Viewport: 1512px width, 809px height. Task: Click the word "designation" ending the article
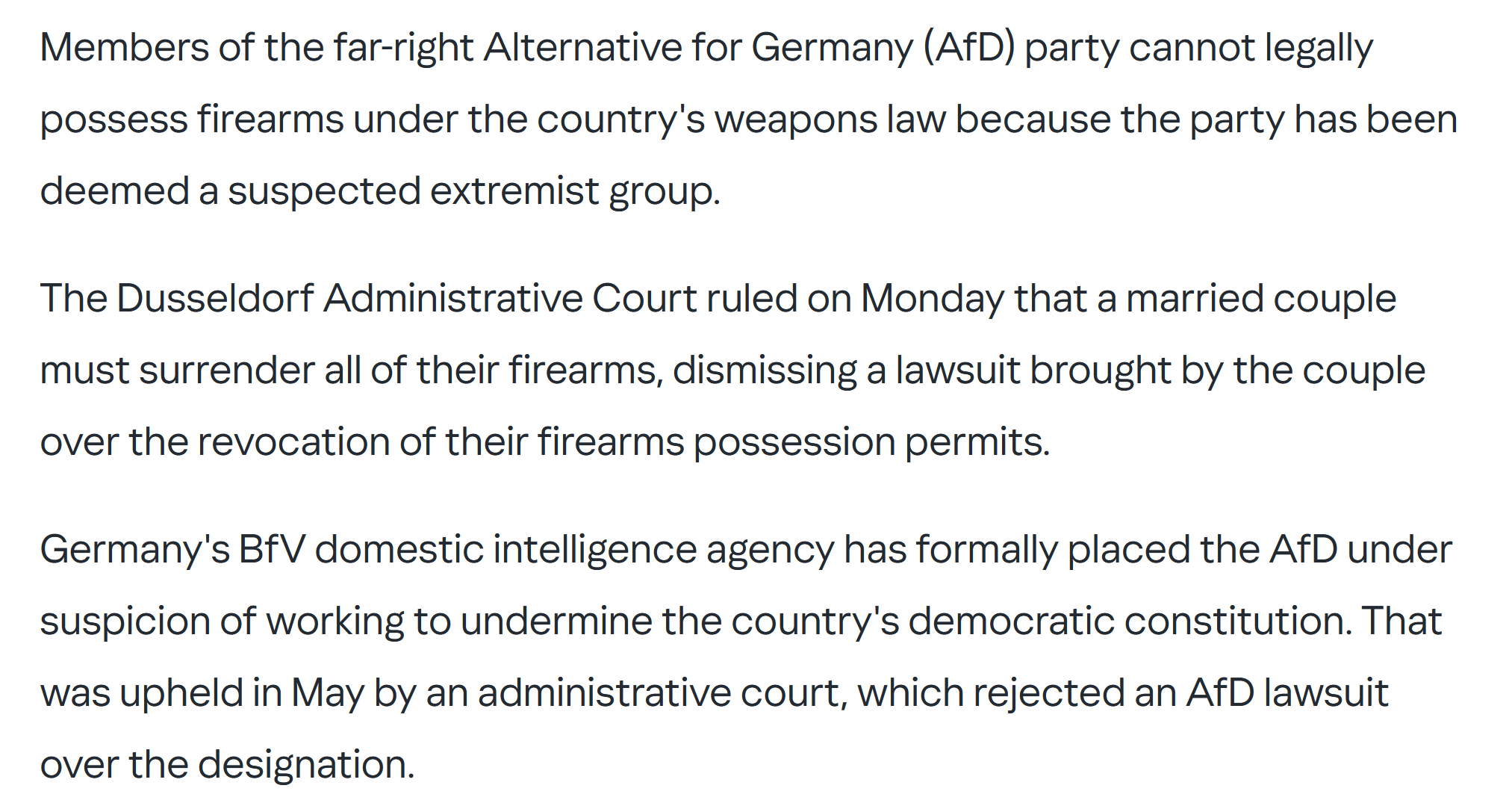[305, 766]
